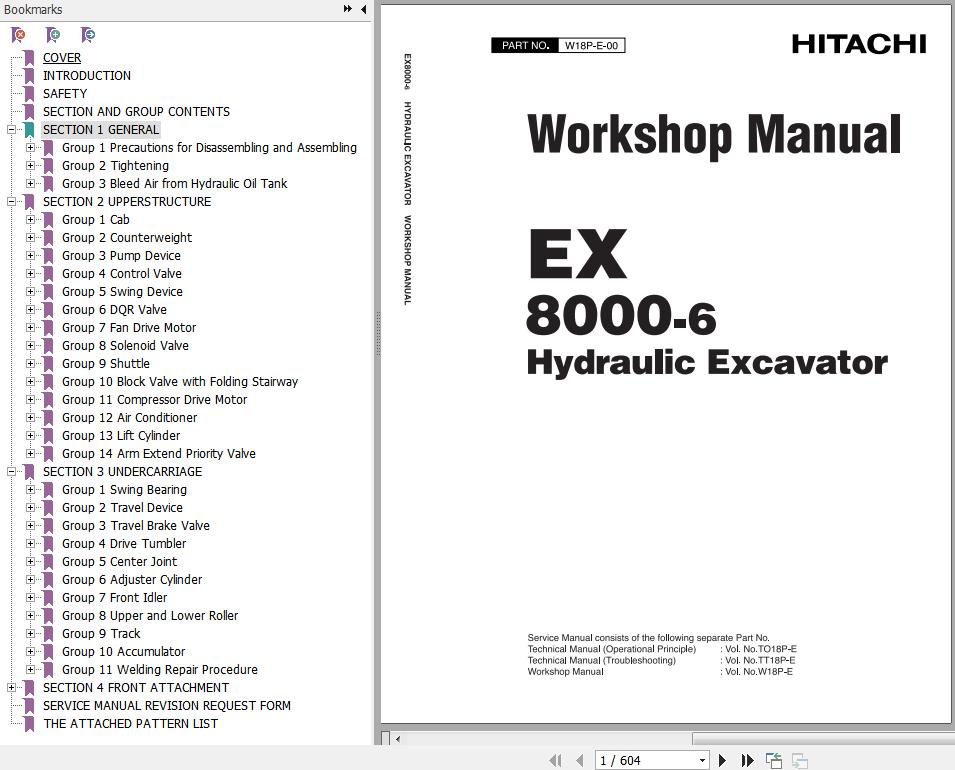Open Group 11 Compressor Drive Motor bookmark
The height and width of the screenshot is (770, 955).
(155, 400)
